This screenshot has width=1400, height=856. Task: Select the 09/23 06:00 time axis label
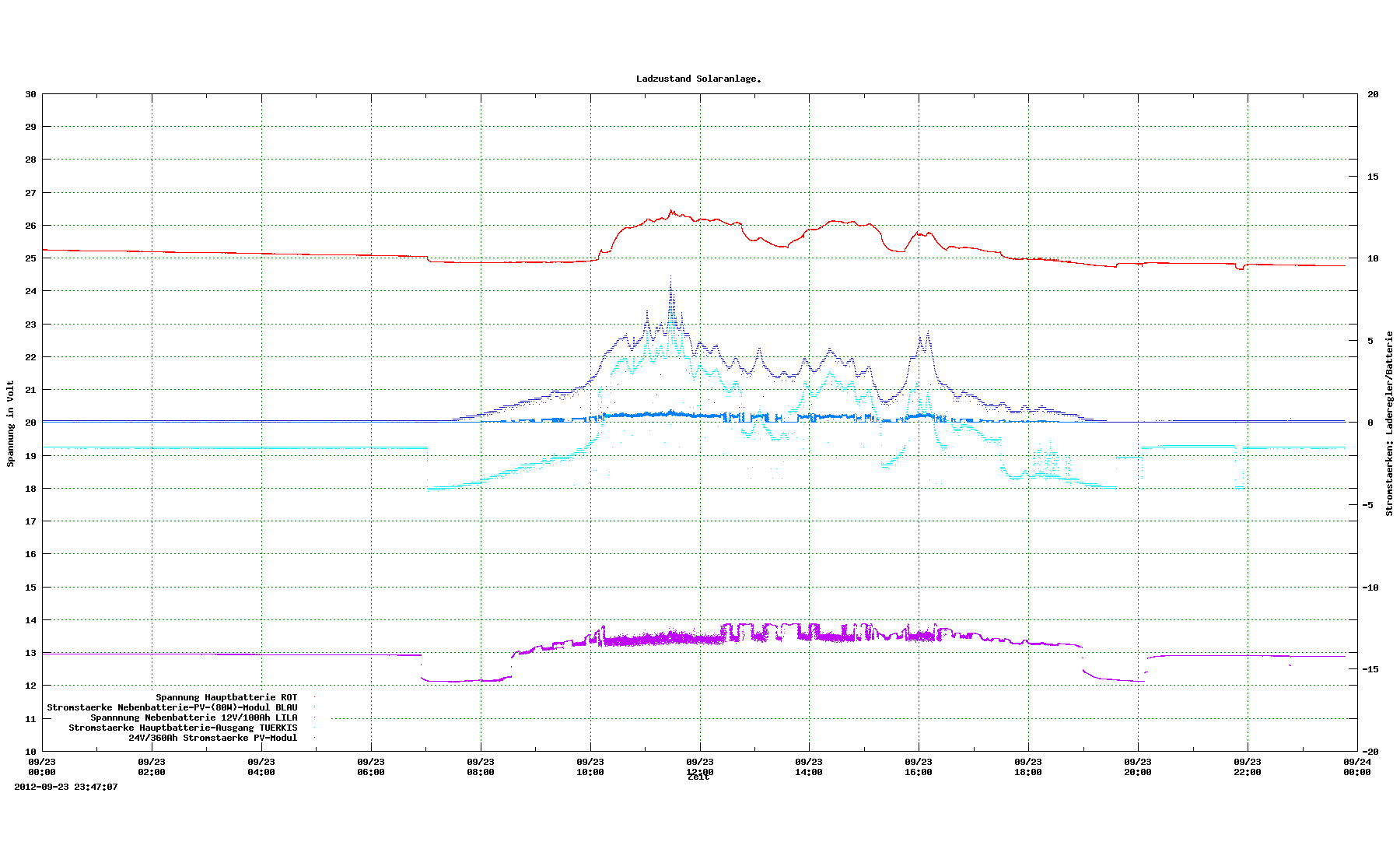[x=371, y=767]
